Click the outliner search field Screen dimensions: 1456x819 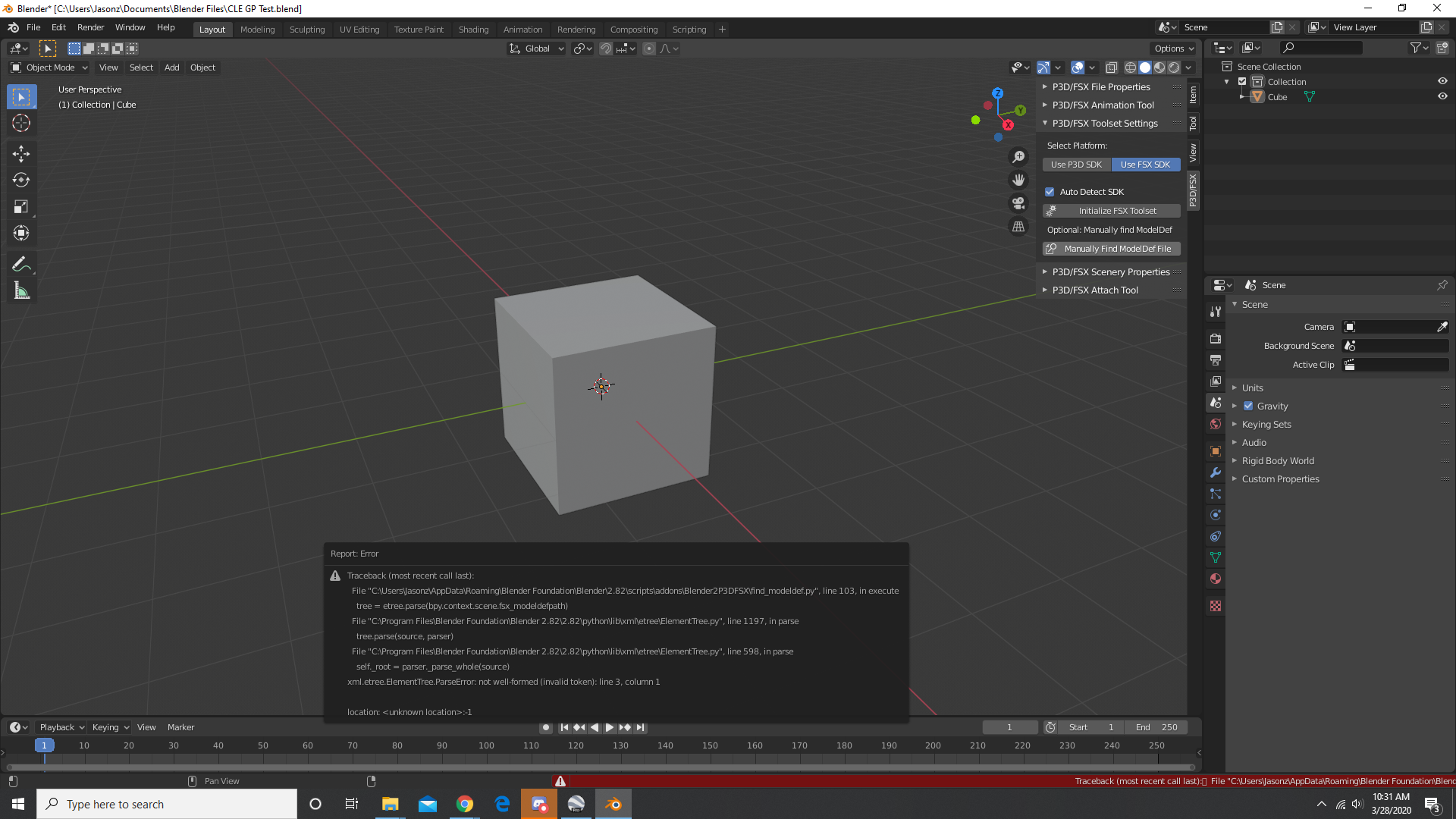point(1320,48)
